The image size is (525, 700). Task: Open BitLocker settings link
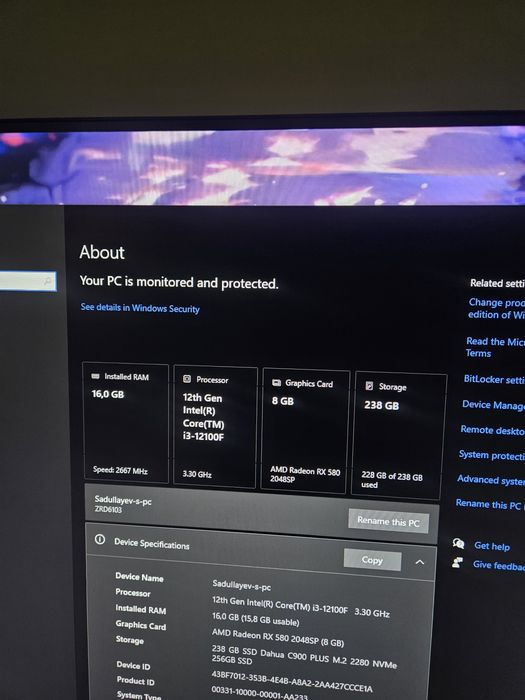coord(494,379)
